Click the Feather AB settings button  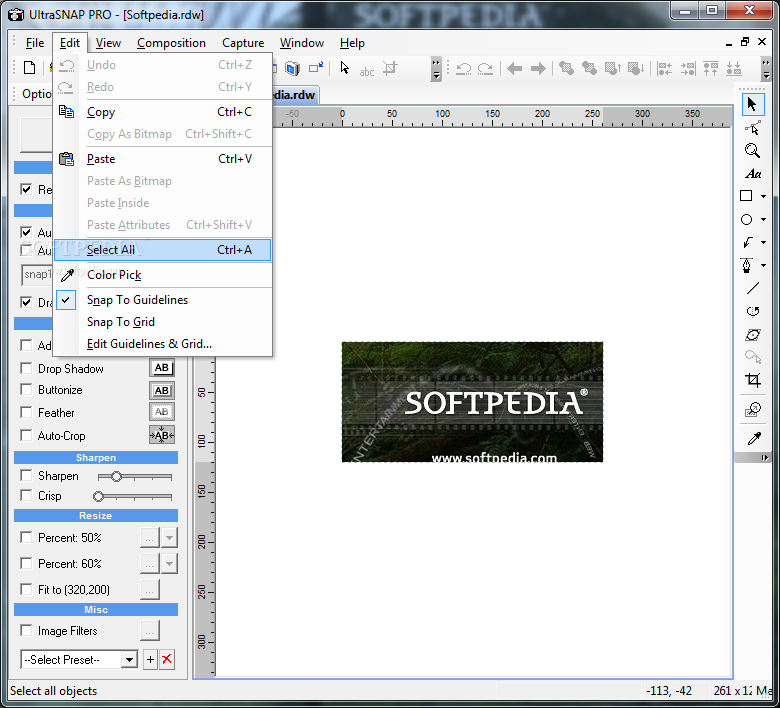tap(162, 412)
